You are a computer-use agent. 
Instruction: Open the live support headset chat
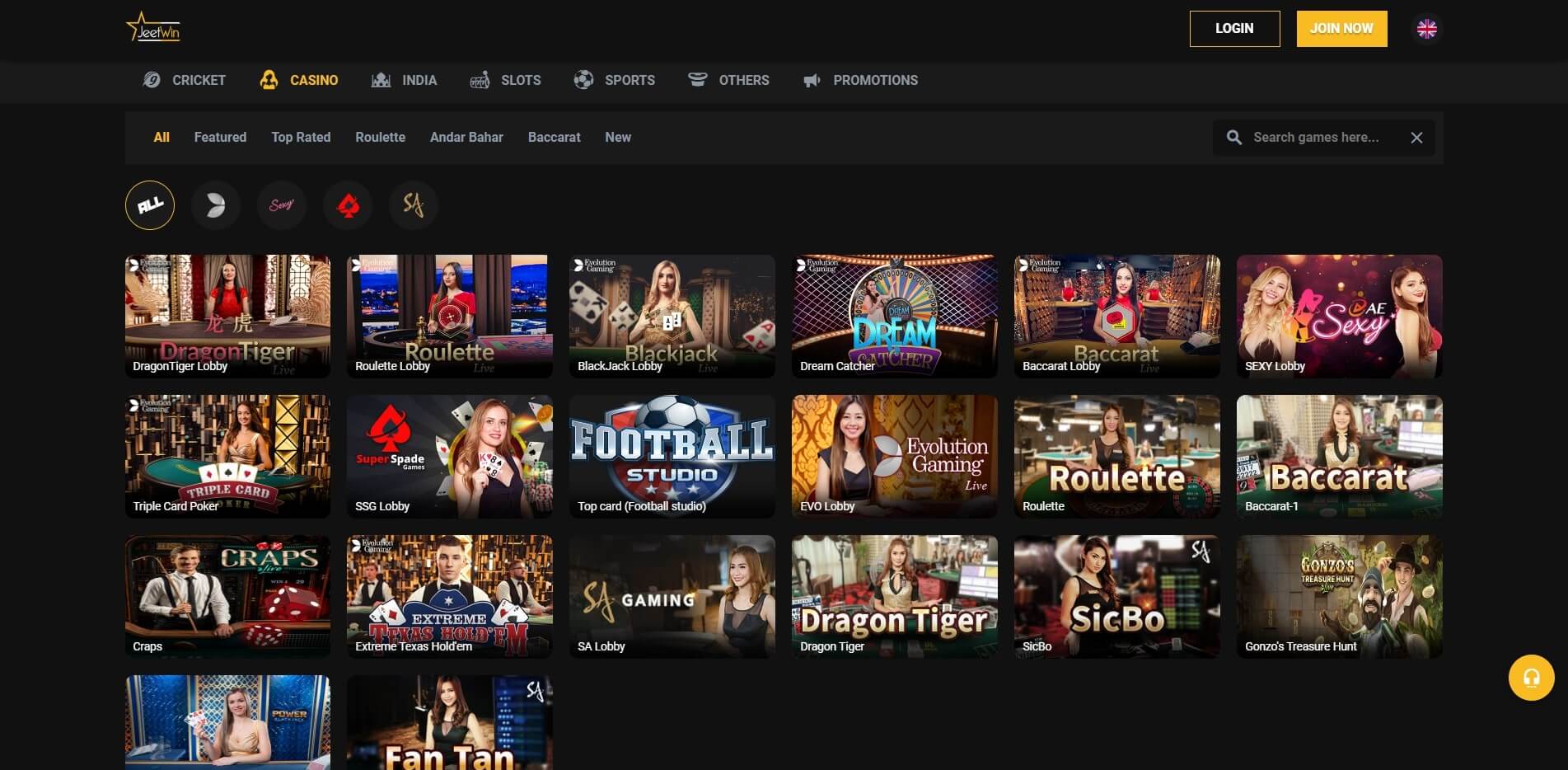point(1531,678)
